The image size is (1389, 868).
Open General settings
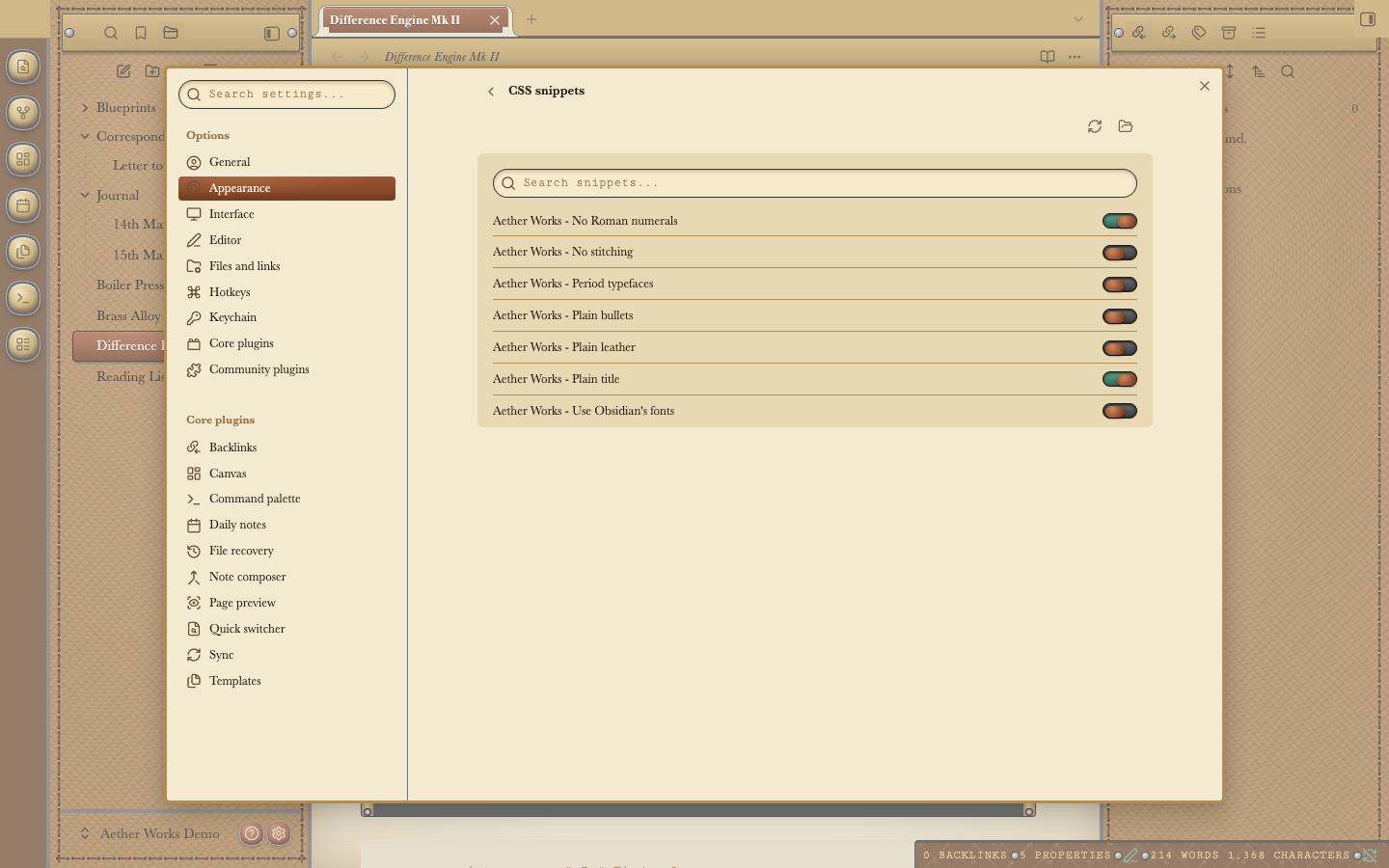[x=286, y=162]
